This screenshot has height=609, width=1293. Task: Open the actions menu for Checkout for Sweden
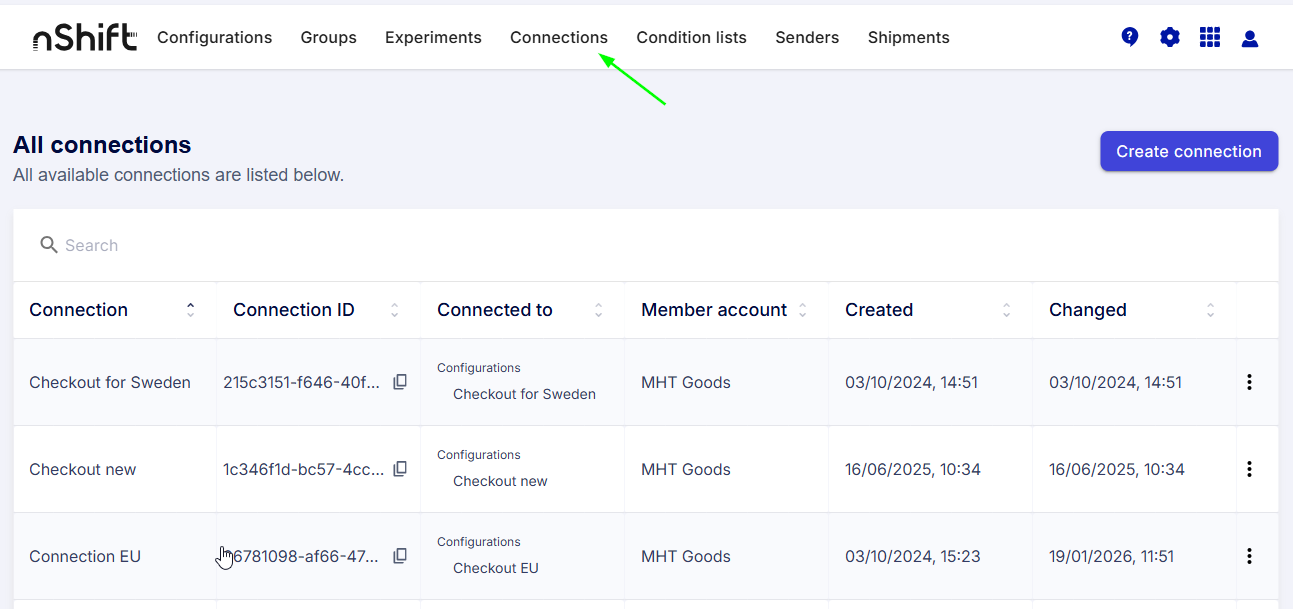point(1249,382)
